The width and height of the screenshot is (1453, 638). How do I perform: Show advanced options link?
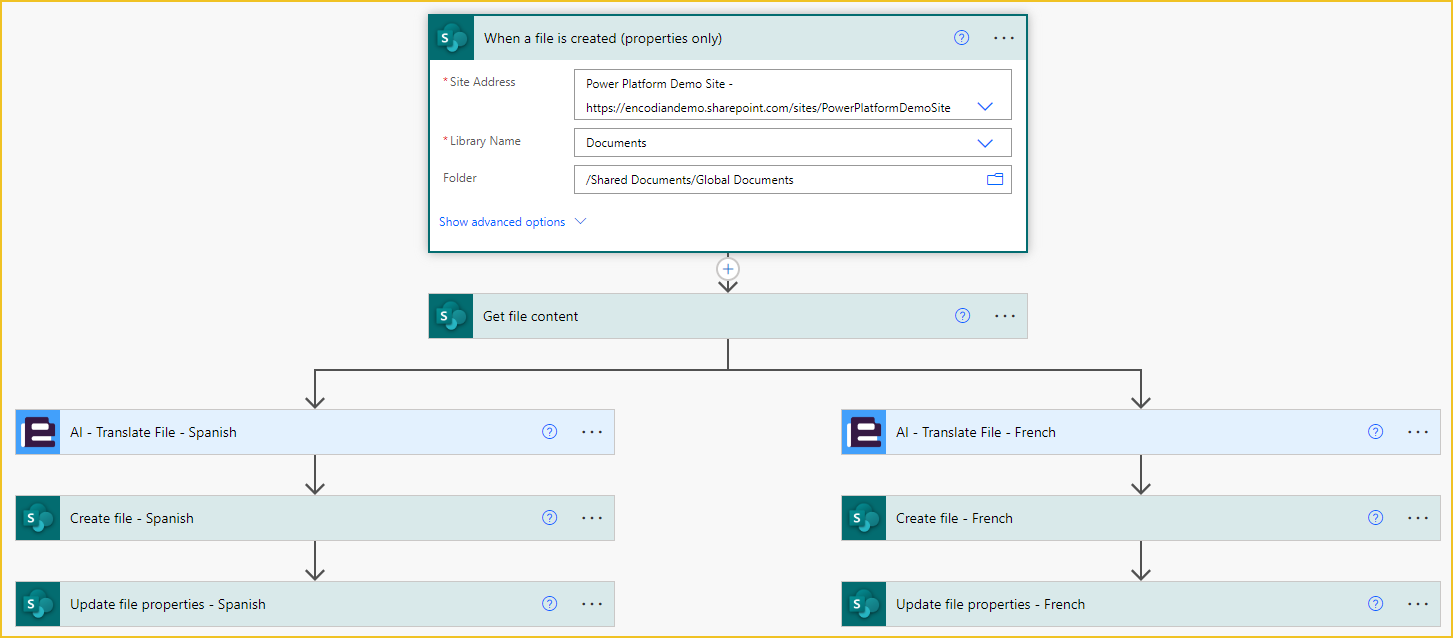(502, 222)
